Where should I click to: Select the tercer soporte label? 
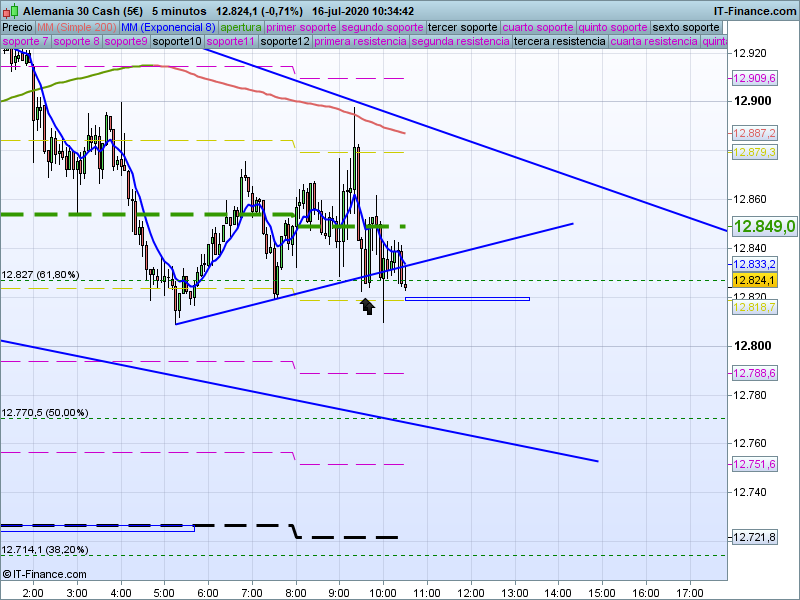[462, 27]
